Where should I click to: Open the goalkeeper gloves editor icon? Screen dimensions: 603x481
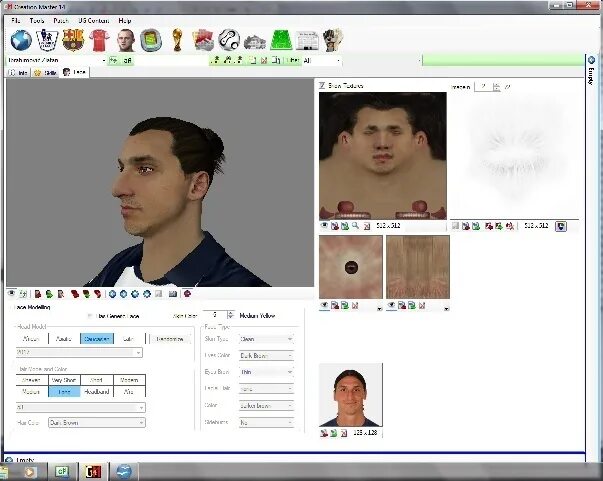click(333, 40)
